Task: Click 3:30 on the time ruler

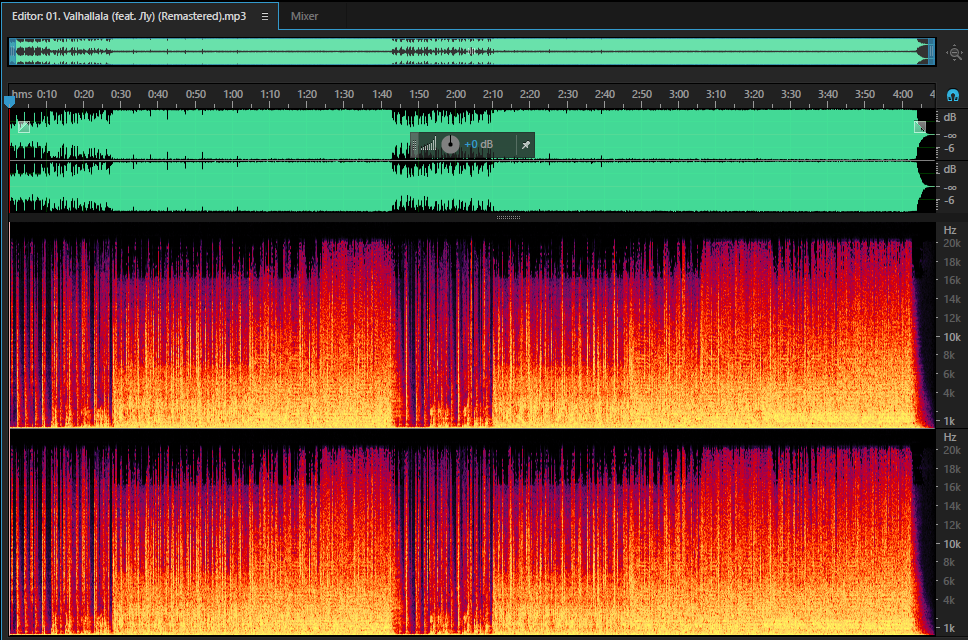Action: (x=790, y=94)
